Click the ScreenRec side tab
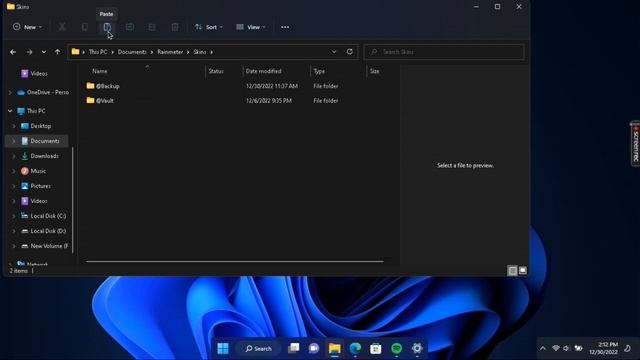Viewport: 640px width, 360px height. point(635,144)
